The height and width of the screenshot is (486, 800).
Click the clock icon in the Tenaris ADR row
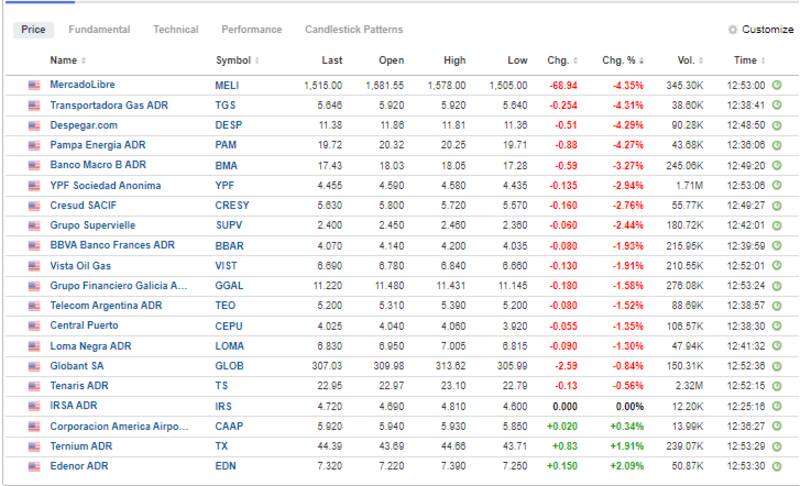click(x=777, y=386)
